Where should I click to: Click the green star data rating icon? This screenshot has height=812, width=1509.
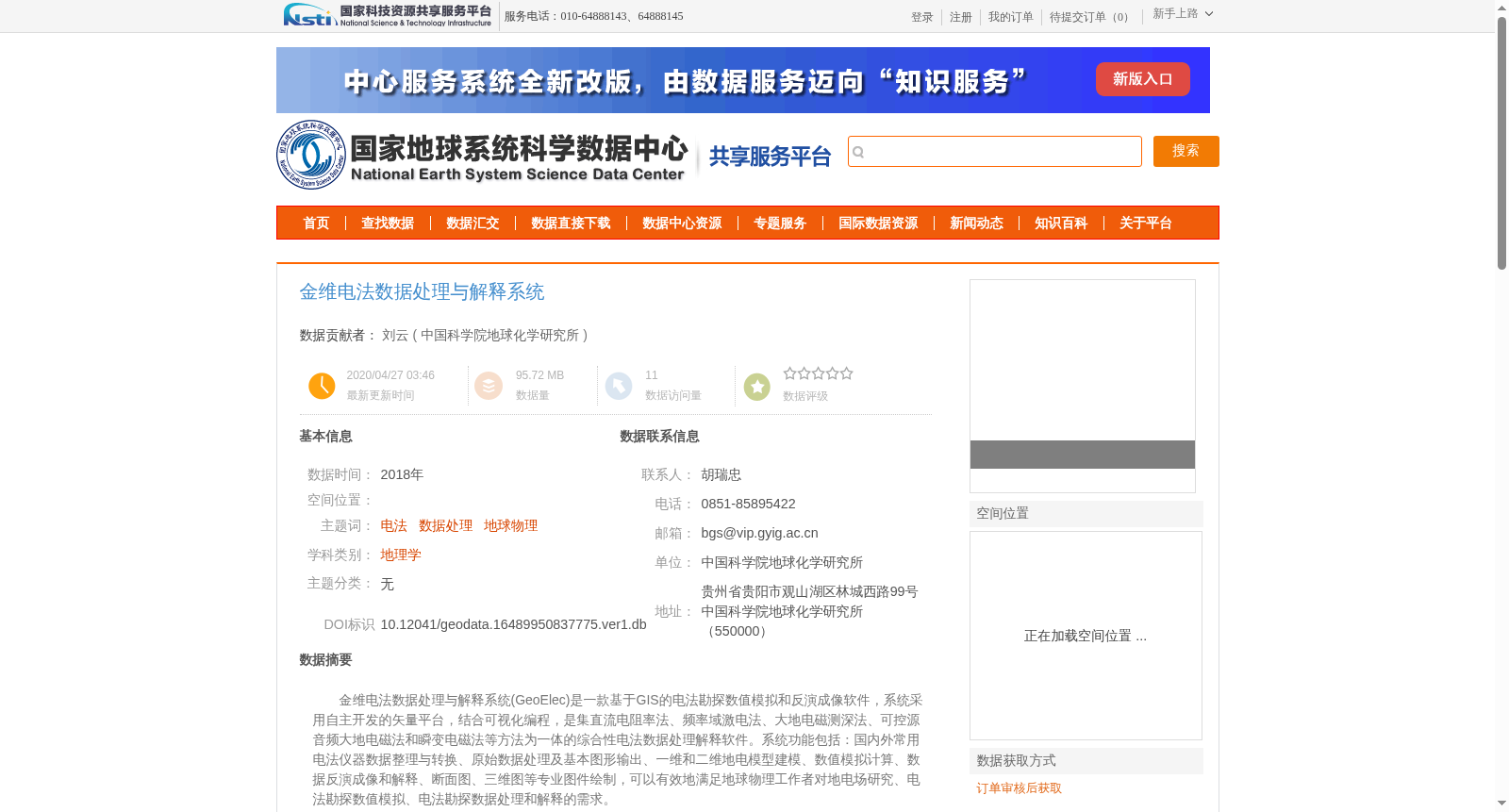[757, 387]
